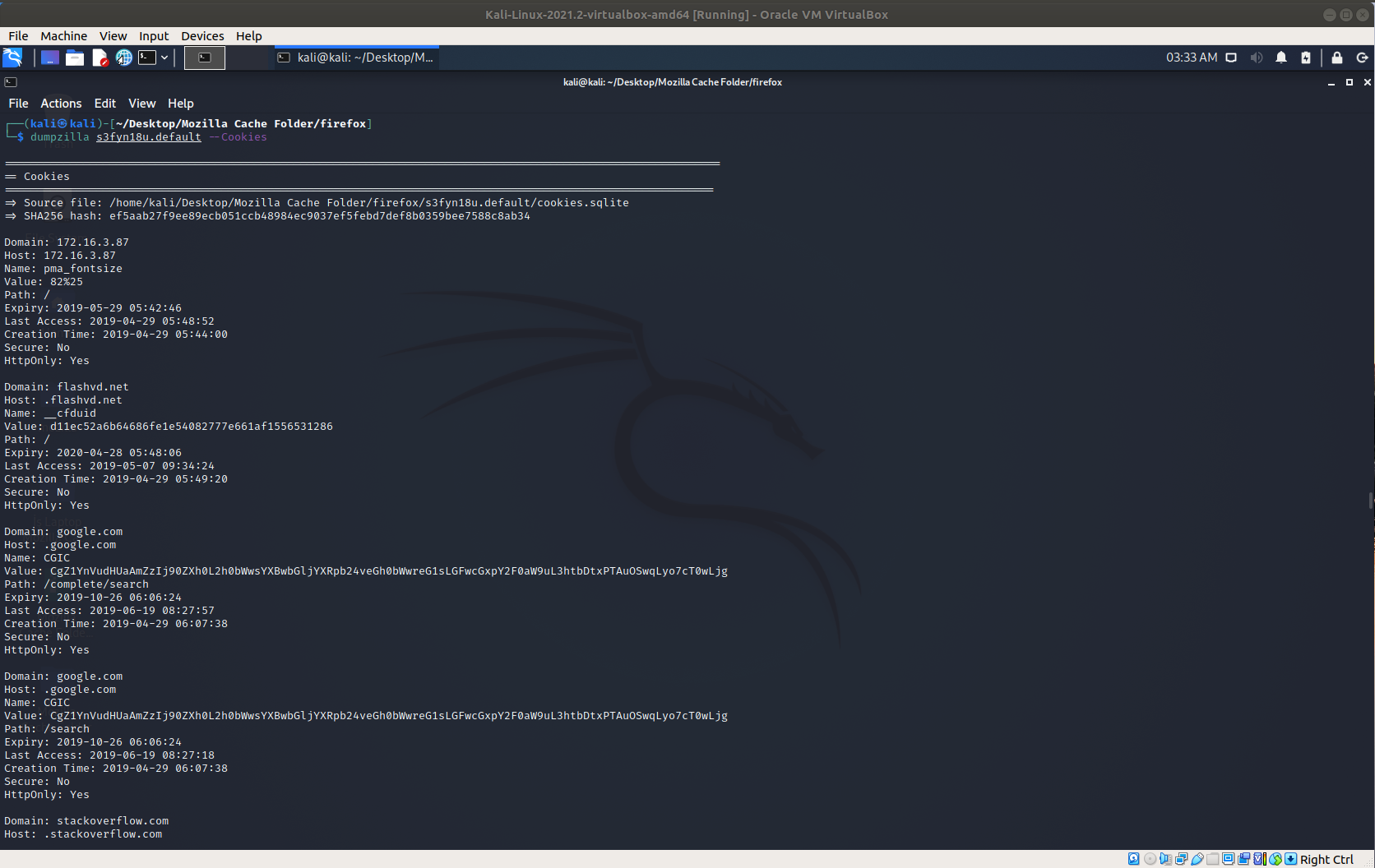The image size is (1375, 868).
Task: Click the current directory prompt text
Action: 241,124
